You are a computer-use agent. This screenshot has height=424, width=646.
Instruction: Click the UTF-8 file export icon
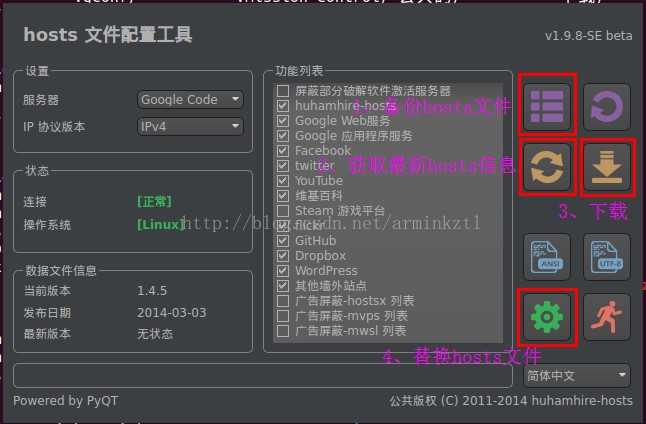point(607,257)
